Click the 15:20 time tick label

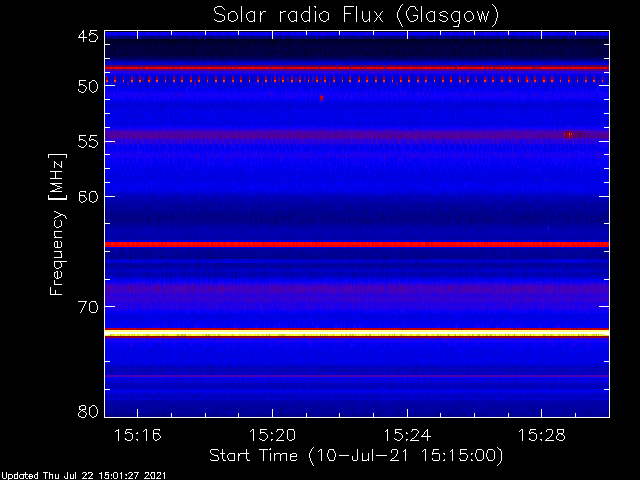pyautogui.click(x=272, y=435)
